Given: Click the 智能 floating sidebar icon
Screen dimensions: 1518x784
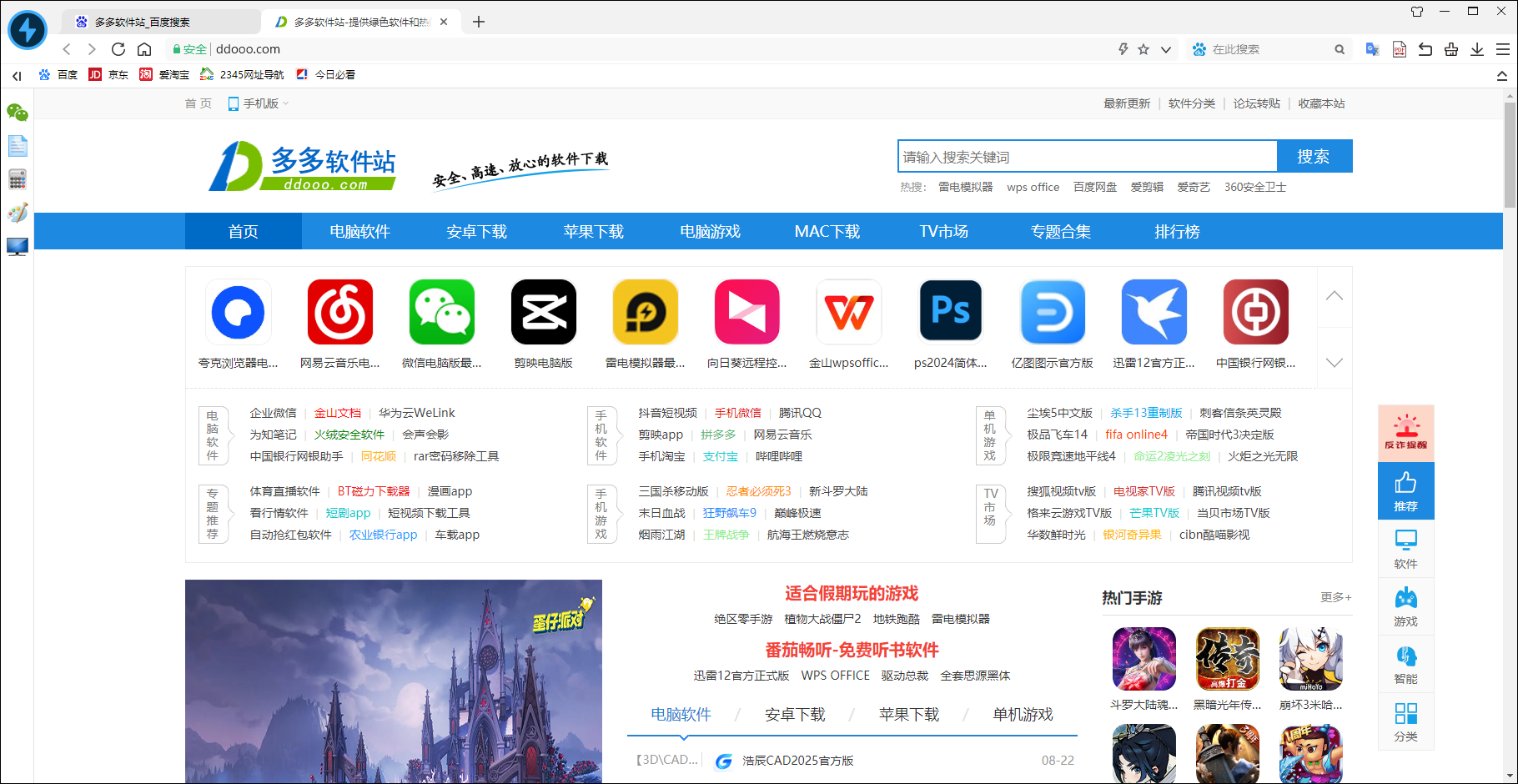Looking at the screenshot, I should [1406, 664].
